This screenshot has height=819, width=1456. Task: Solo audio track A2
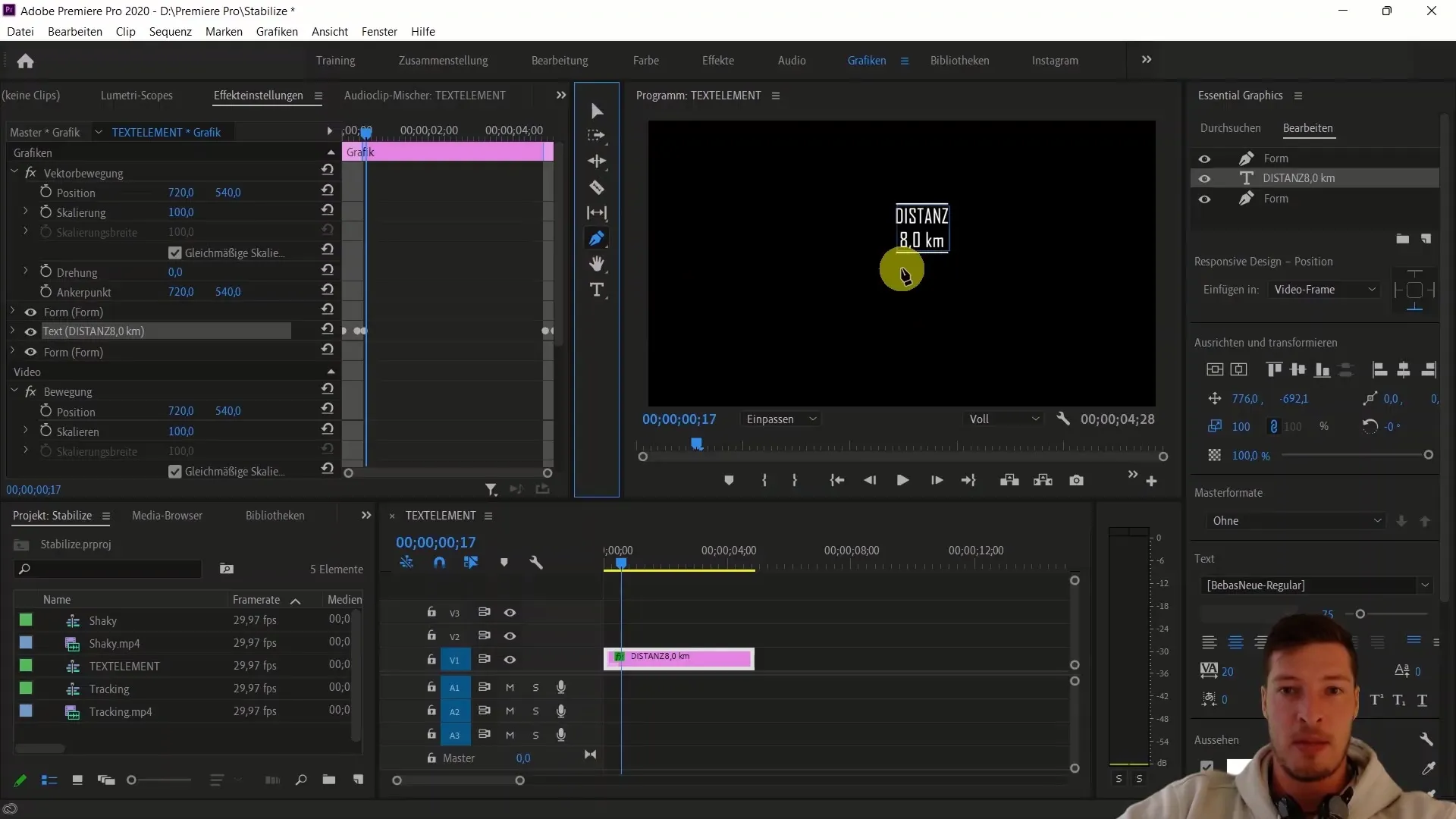click(x=535, y=711)
